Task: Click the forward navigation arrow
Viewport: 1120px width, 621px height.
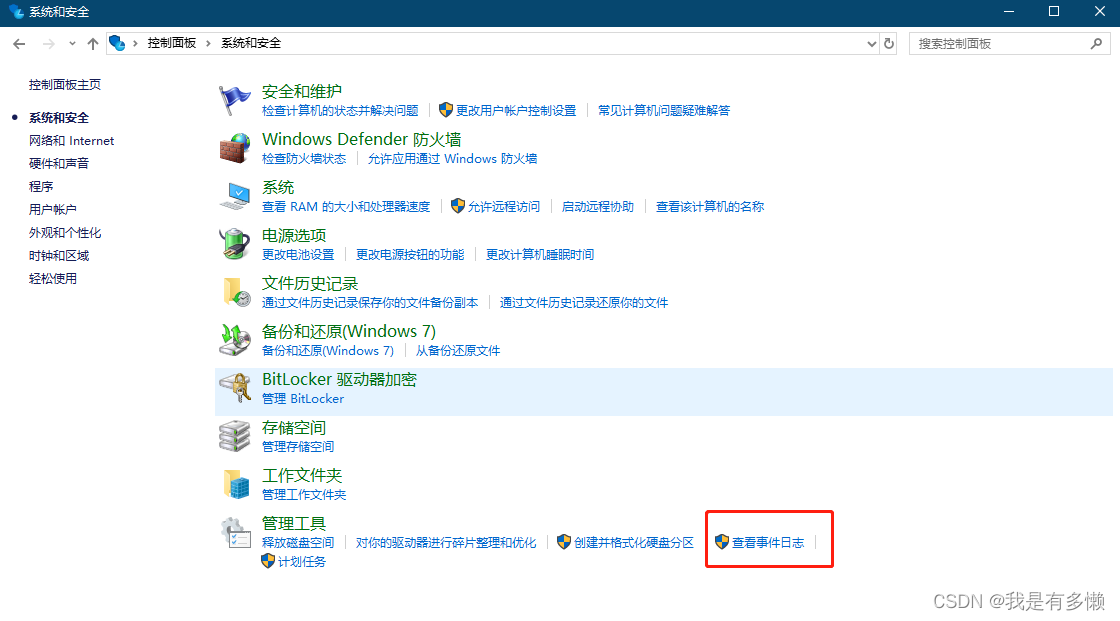Action: coord(48,44)
